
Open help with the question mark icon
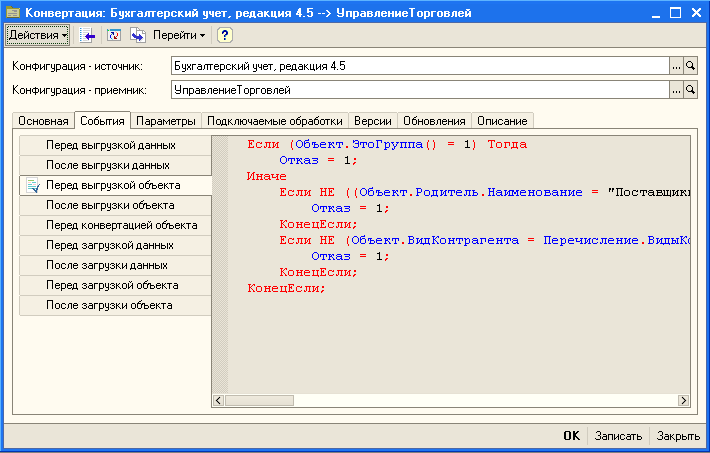225,35
